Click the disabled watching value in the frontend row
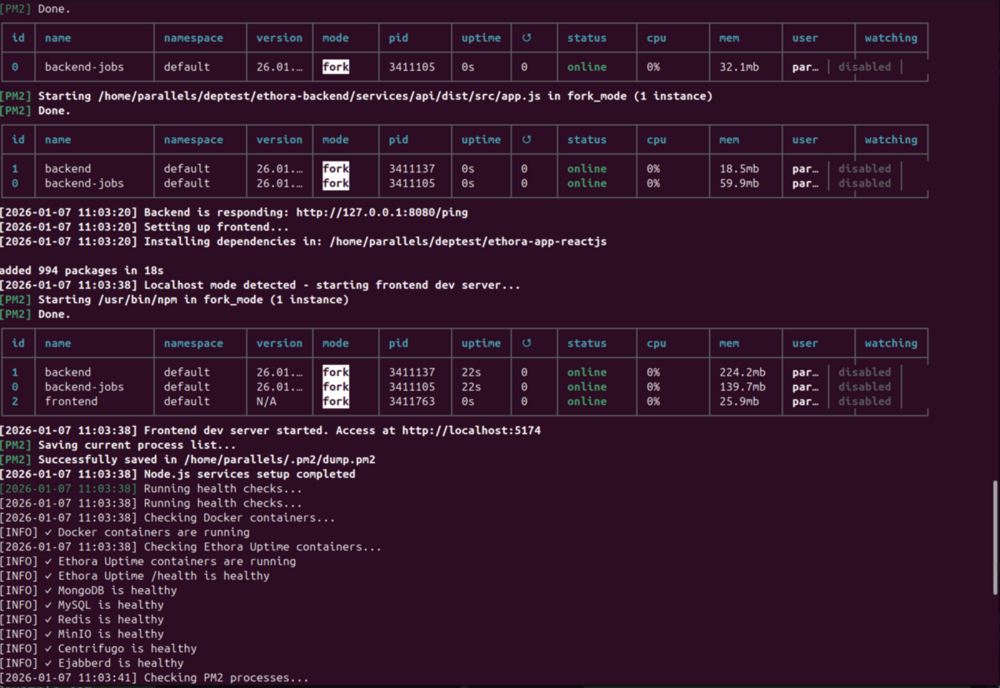Image resolution: width=1000 pixels, height=688 pixels. pyautogui.click(x=864, y=402)
